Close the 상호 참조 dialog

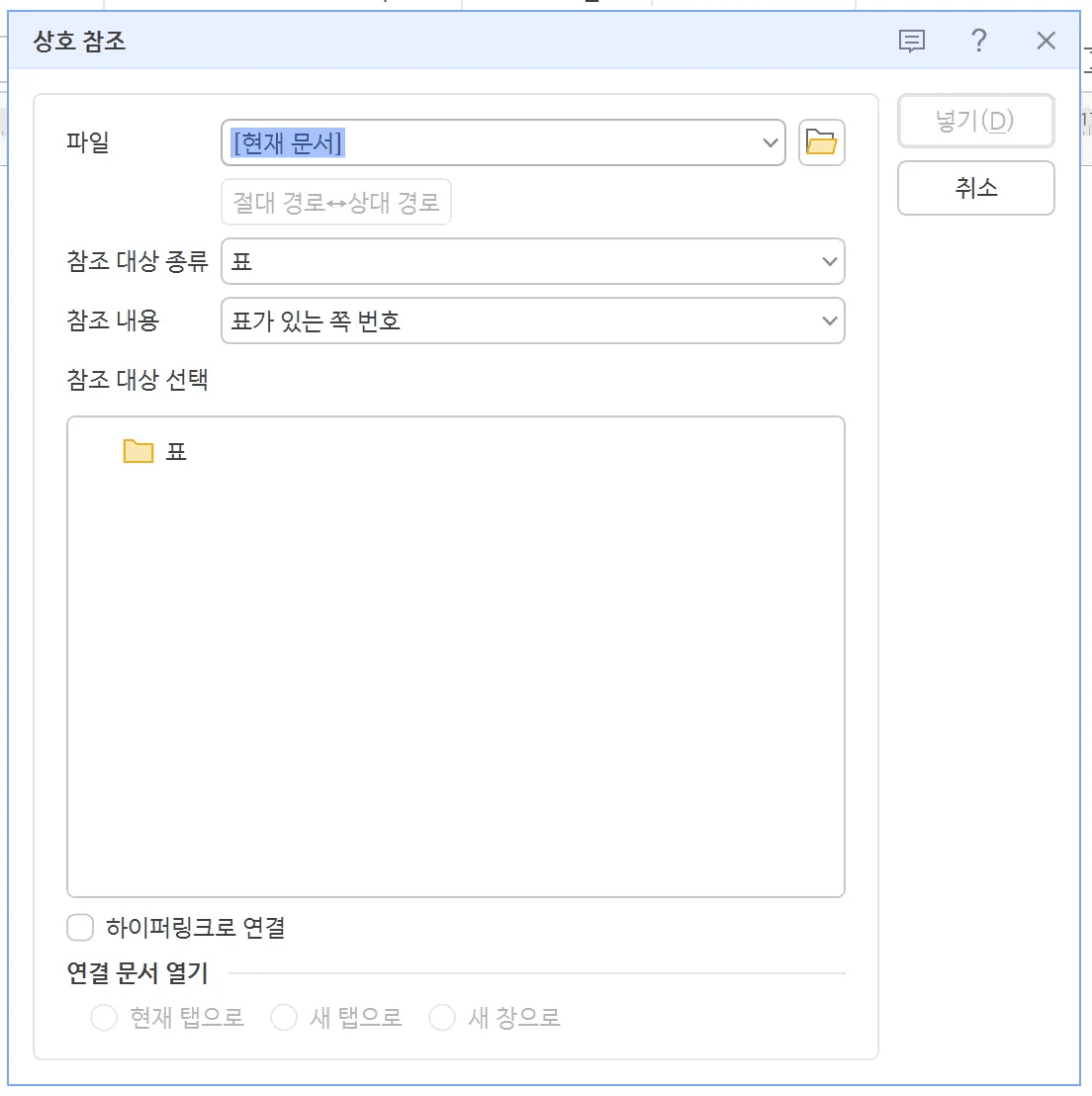[x=1046, y=41]
